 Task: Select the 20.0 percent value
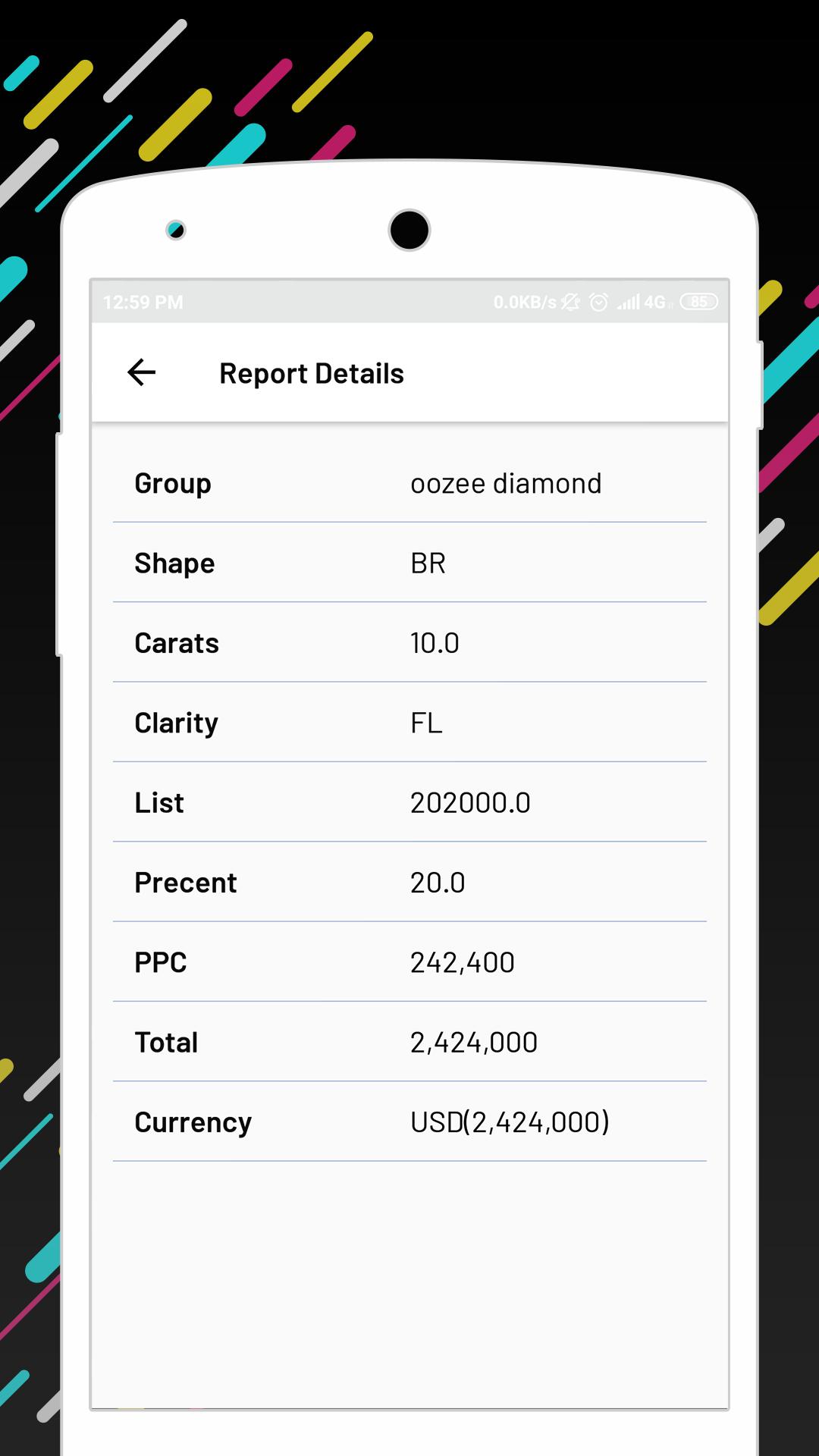[438, 883]
